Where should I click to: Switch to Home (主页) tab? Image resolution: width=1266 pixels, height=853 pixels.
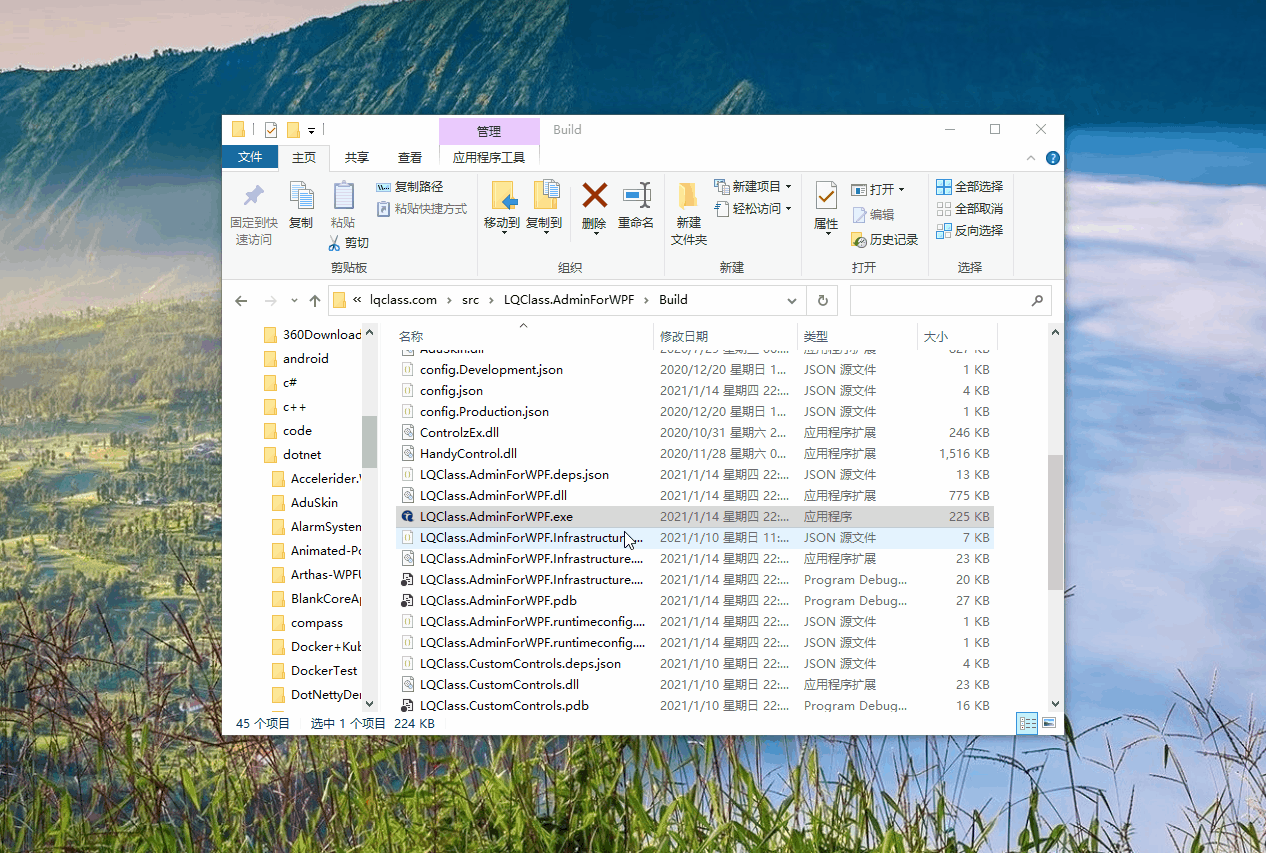point(304,158)
